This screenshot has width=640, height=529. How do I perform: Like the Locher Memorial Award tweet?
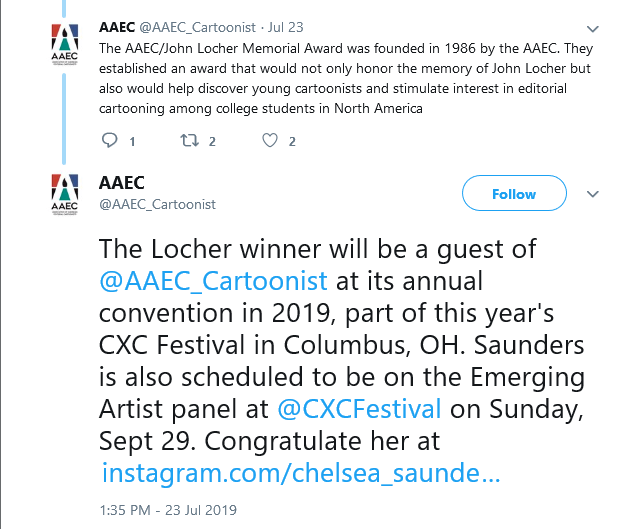tap(268, 141)
